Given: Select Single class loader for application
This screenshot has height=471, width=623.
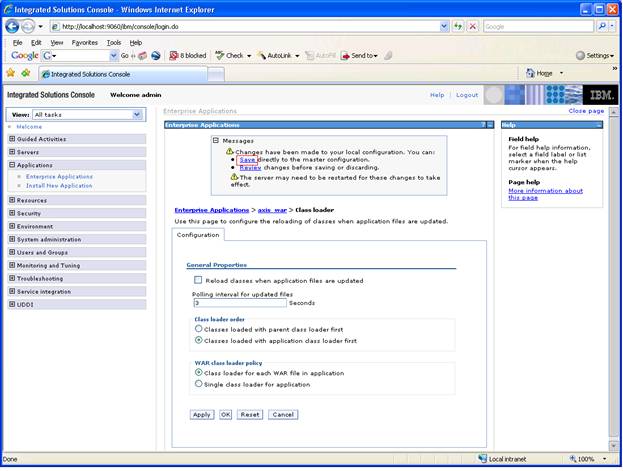Looking at the screenshot, I should tap(199, 384).
